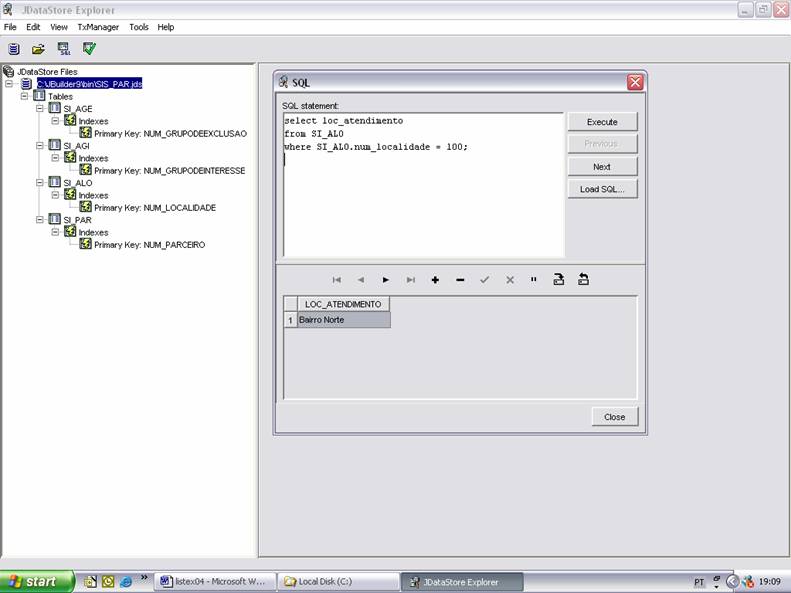Click the SIS_PAR.jds database icon
The width and height of the screenshot is (791, 593).
[x=26, y=84]
